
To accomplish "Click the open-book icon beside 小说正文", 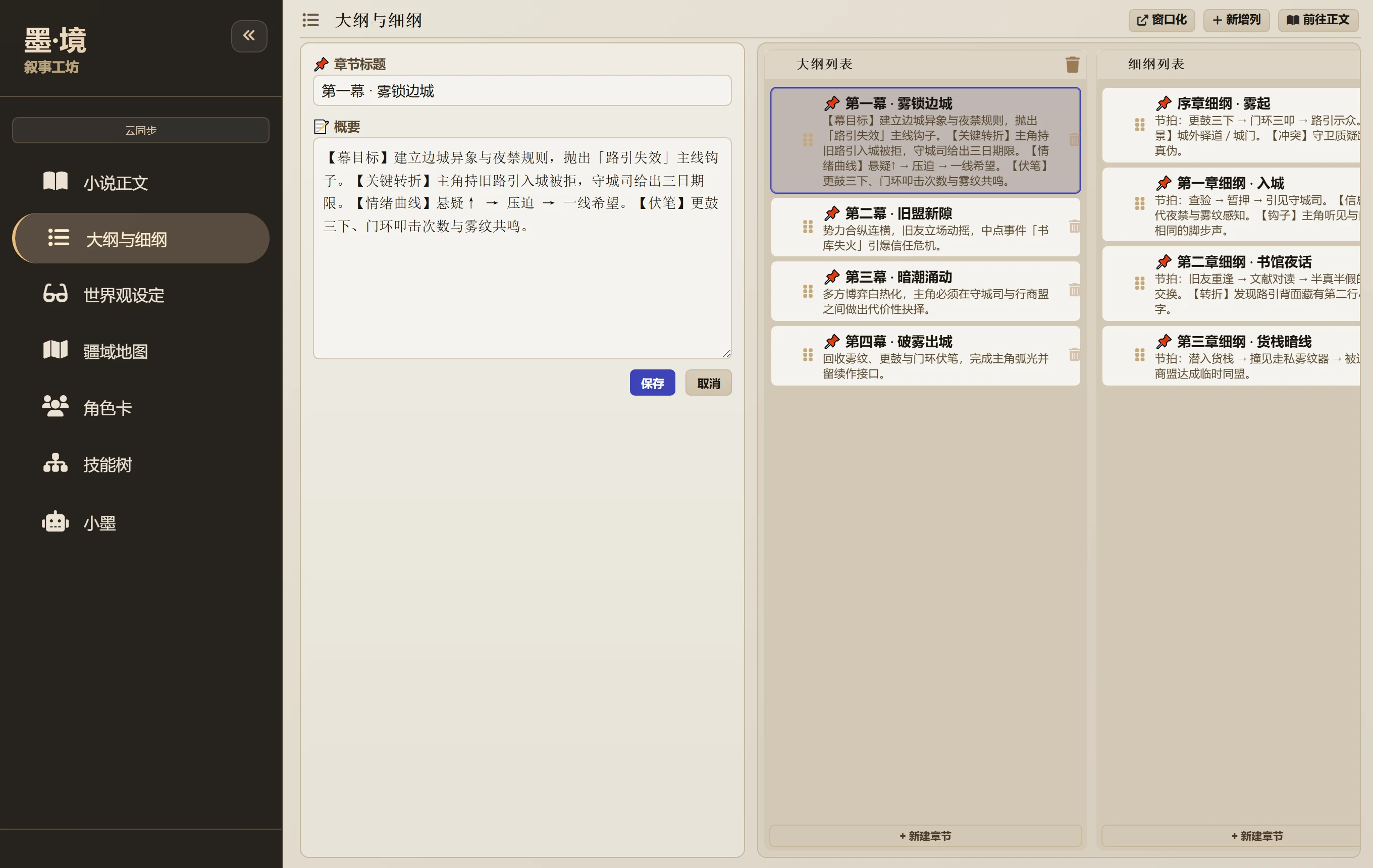I will pos(56,181).
